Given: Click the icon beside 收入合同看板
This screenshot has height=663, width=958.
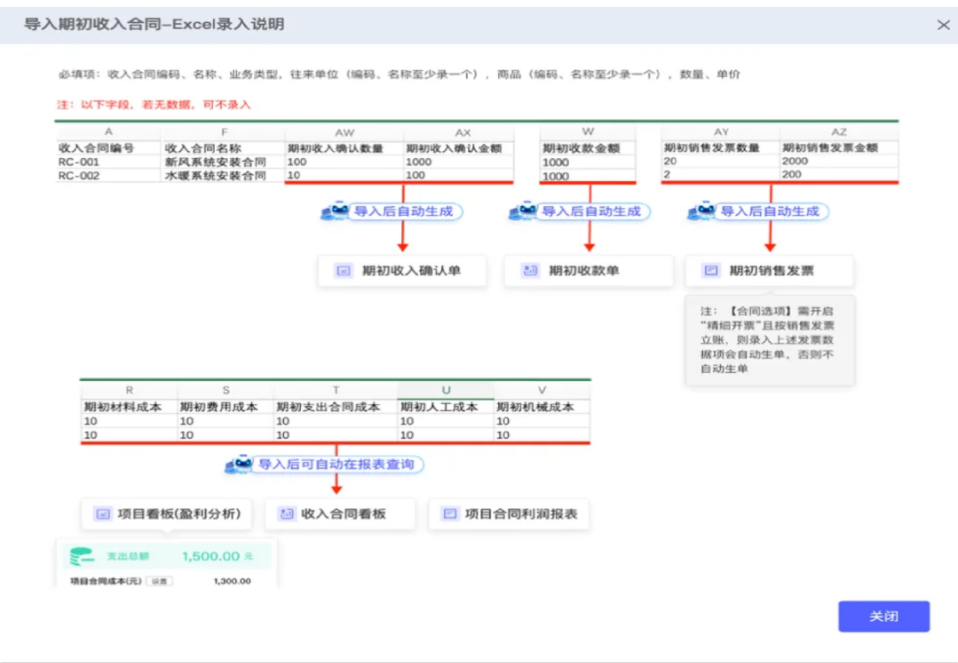Looking at the screenshot, I should click(286, 514).
